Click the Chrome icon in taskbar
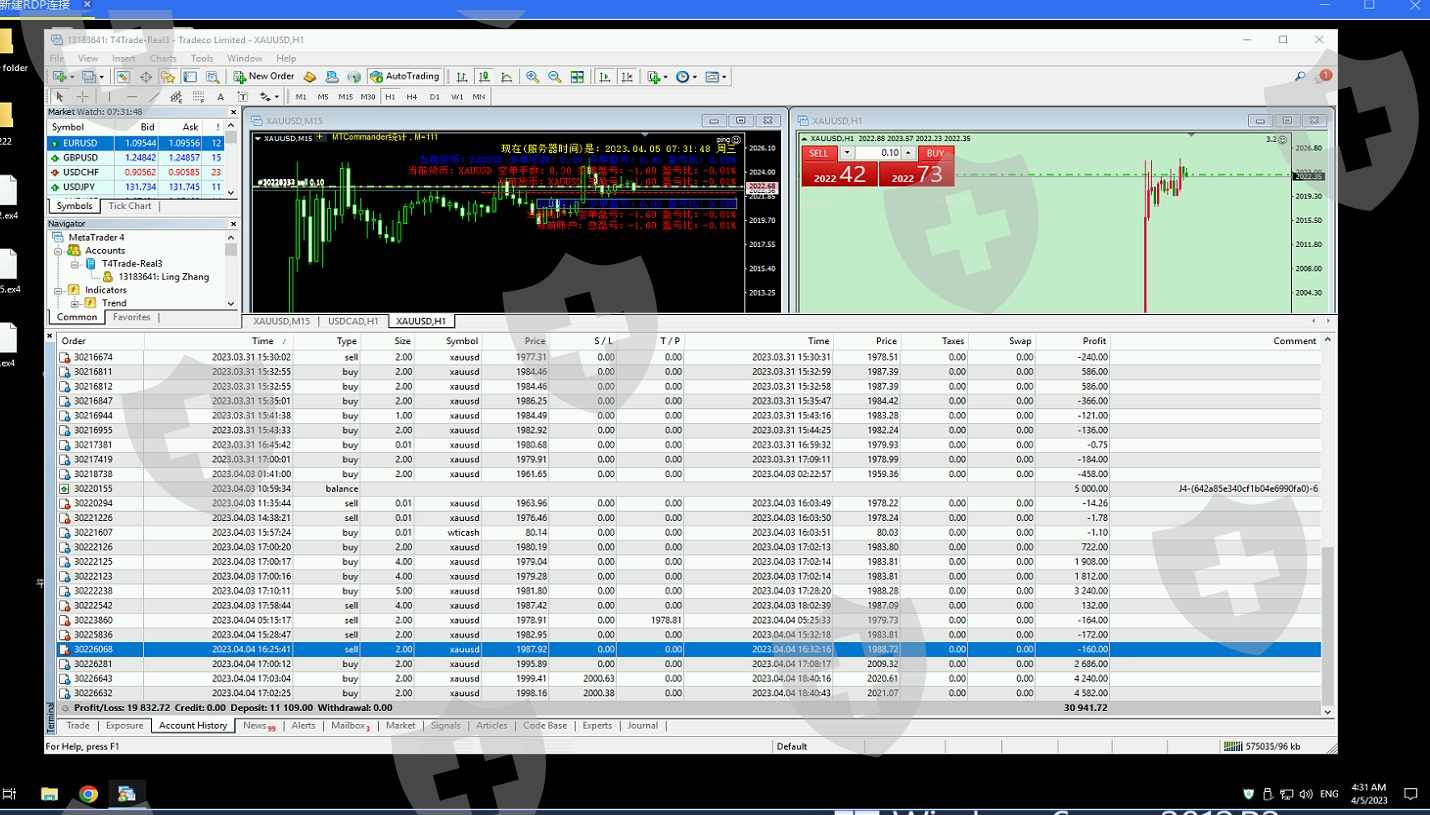This screenshot has height=815, width=1430. 89,794
